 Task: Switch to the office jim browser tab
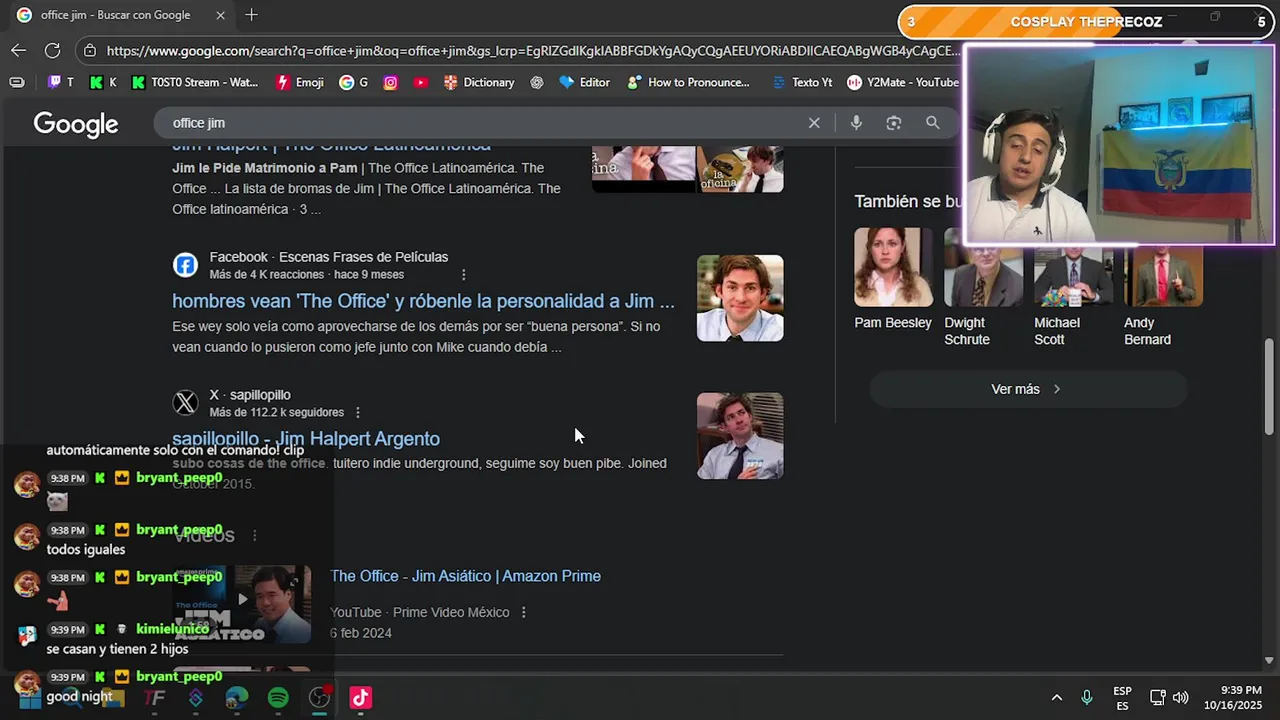click(x=120, y=15)
